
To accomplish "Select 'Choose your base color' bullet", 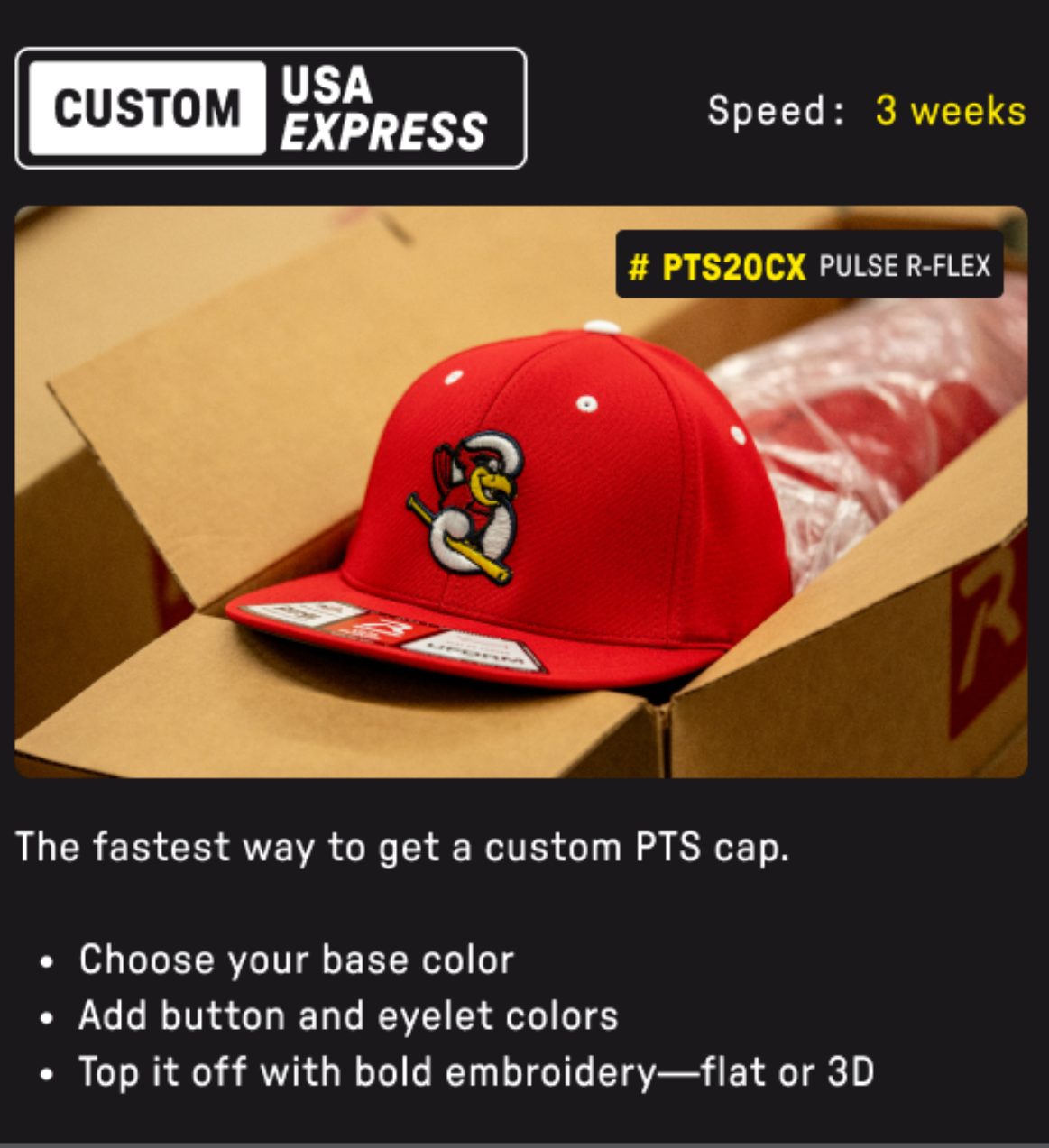I will 296,960.
